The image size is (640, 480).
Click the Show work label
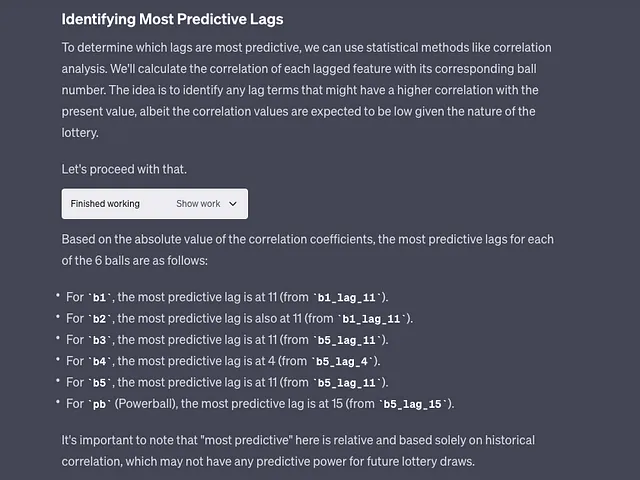[198, 204]
